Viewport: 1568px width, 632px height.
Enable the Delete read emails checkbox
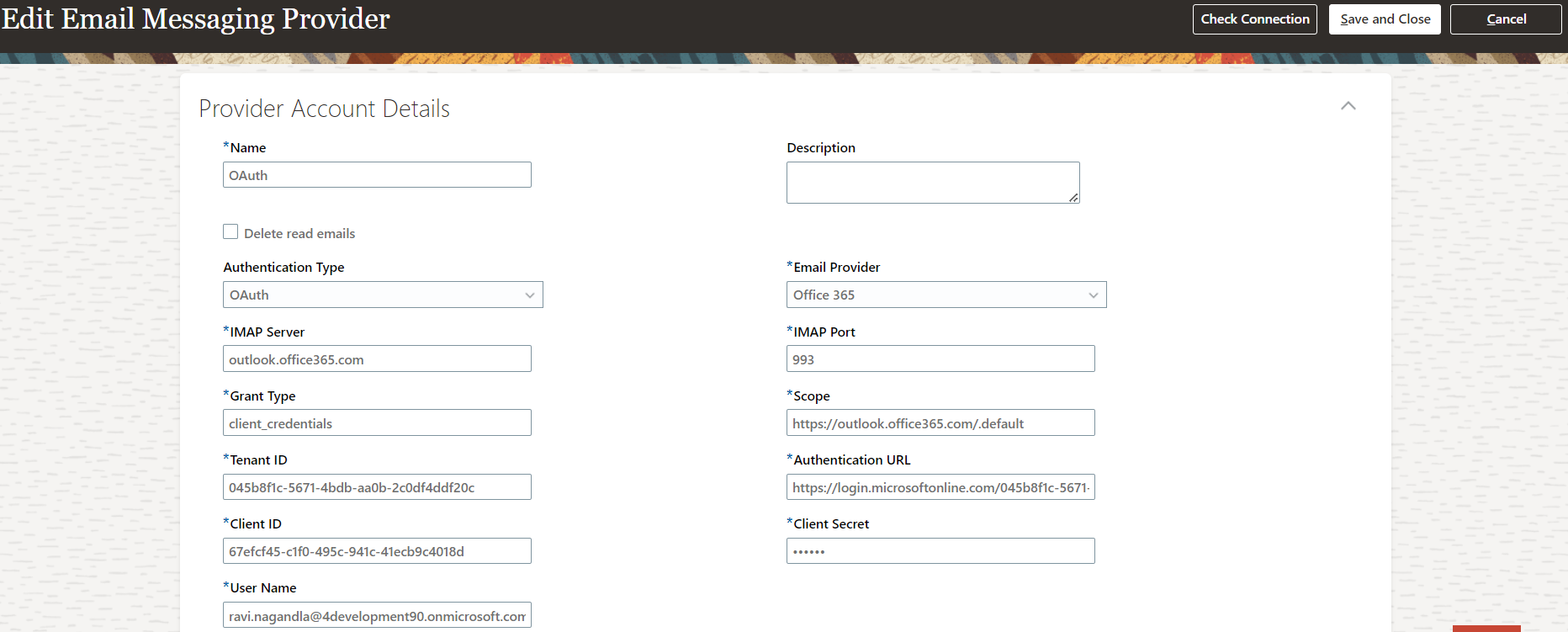click(230, 232)
